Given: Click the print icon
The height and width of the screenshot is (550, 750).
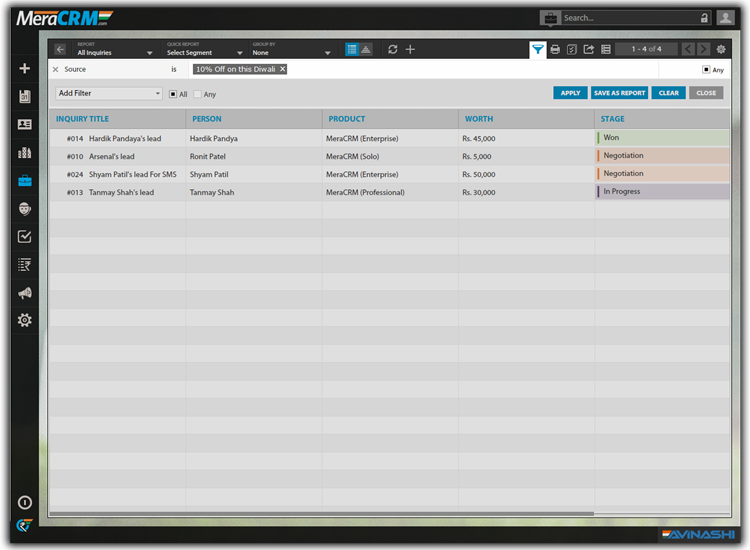Looking at the screenshot, I should [555, 49].
